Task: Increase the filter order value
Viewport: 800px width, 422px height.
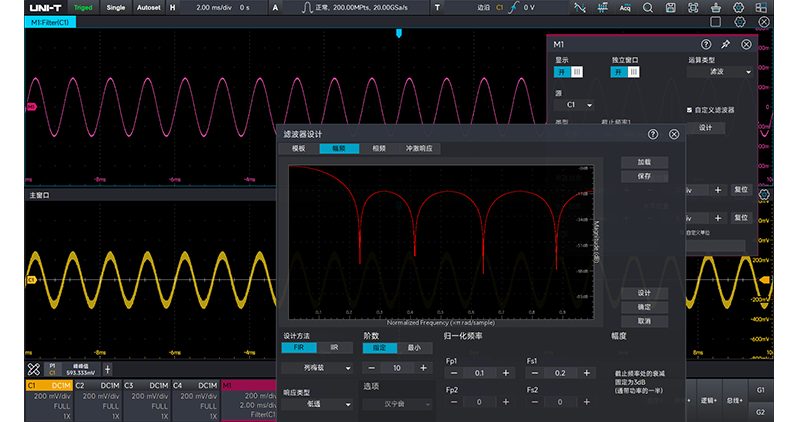Action: [423, 368]
